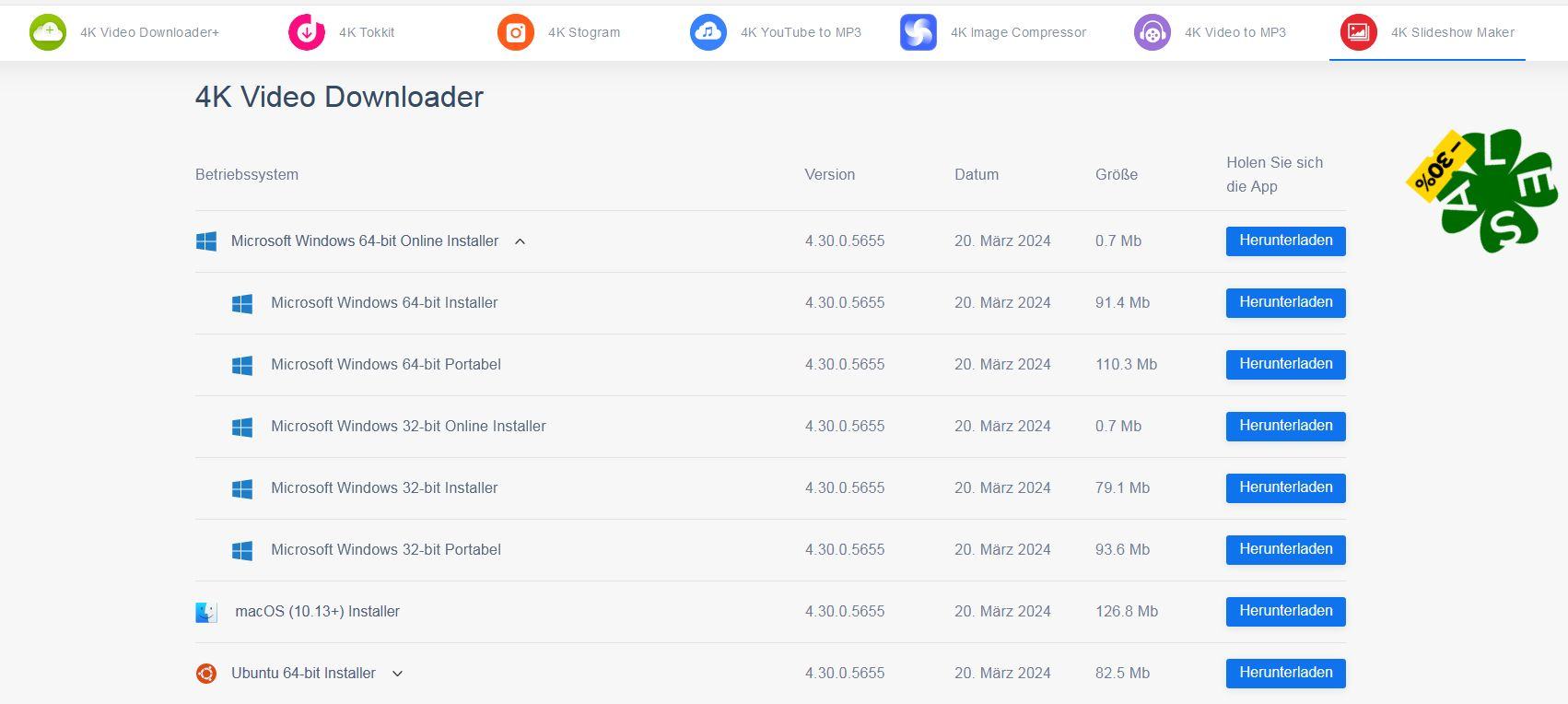Open the 4K YouTube to MP3 tab
Viewport: 1568px width, 704px height.
(x=776, y=32)
